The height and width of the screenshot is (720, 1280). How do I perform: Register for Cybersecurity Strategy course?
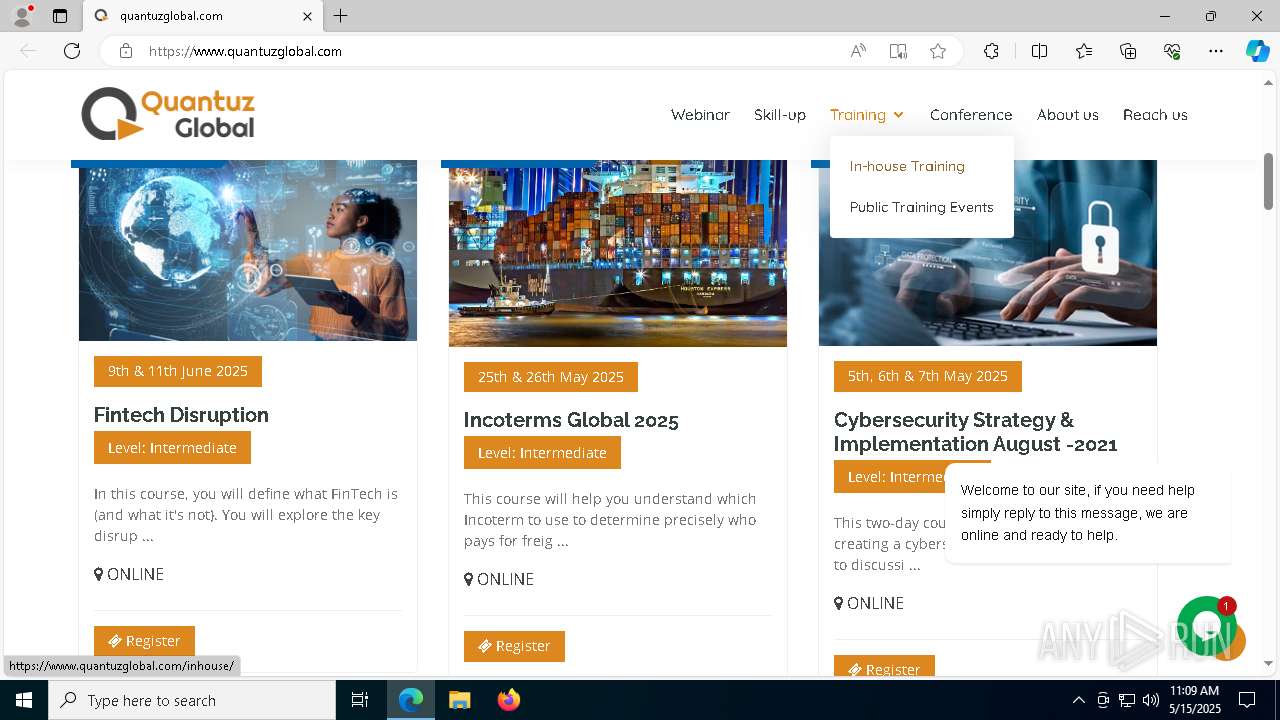pyautogui.click(x=884, y=668)
